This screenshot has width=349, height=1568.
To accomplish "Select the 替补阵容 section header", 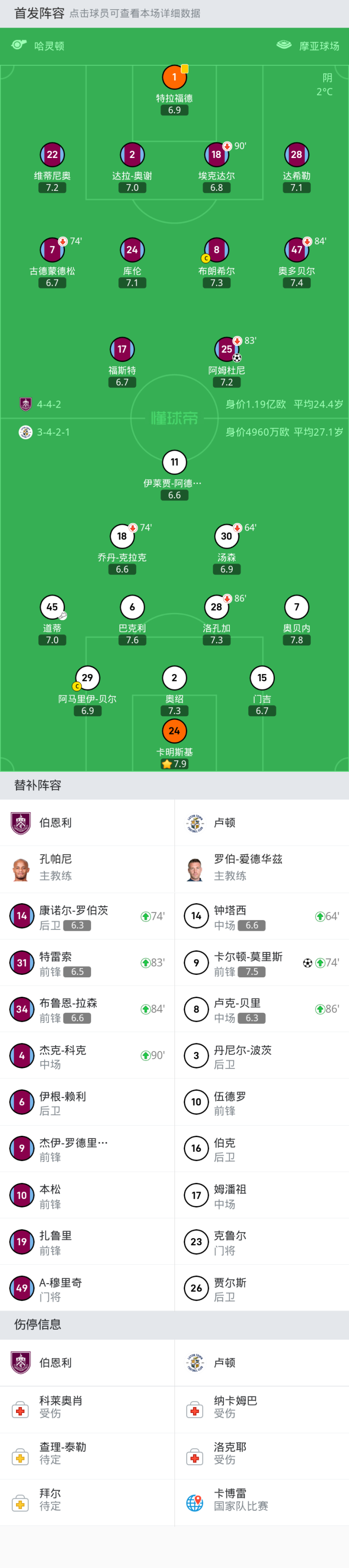I will pos(38,785).
